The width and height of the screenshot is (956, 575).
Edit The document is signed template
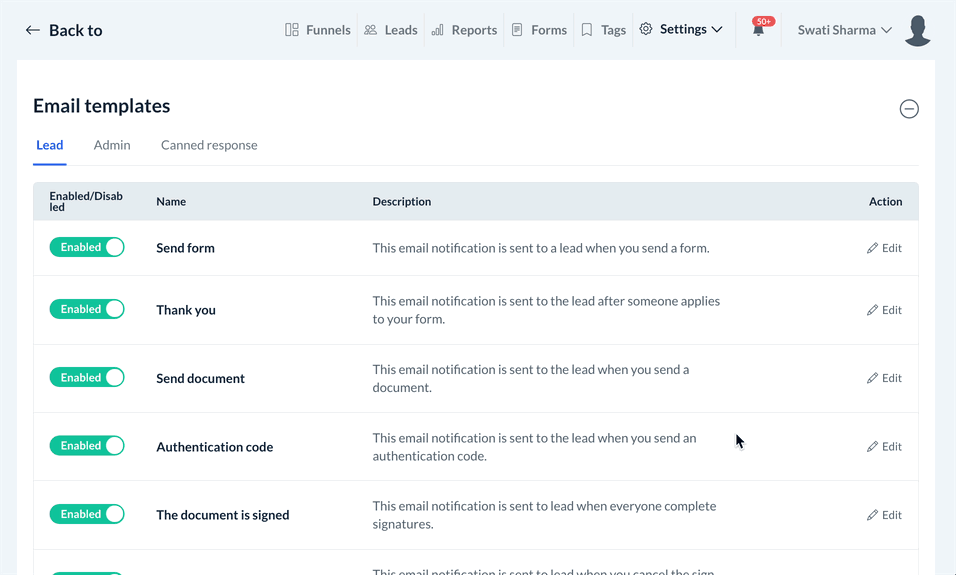click(884, 515)
